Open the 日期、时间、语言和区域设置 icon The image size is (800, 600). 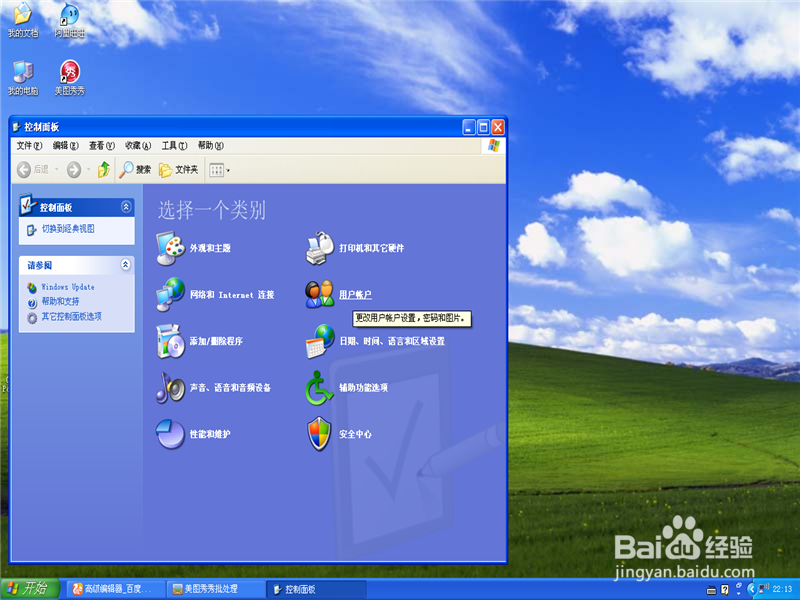[319, 341]
